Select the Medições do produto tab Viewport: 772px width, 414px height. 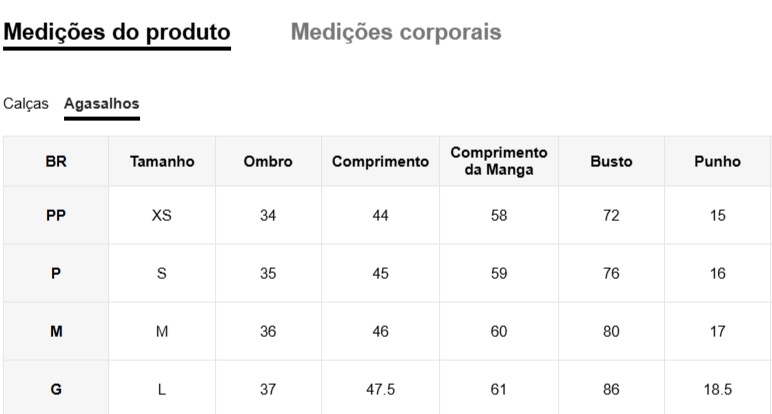[117, 31]
